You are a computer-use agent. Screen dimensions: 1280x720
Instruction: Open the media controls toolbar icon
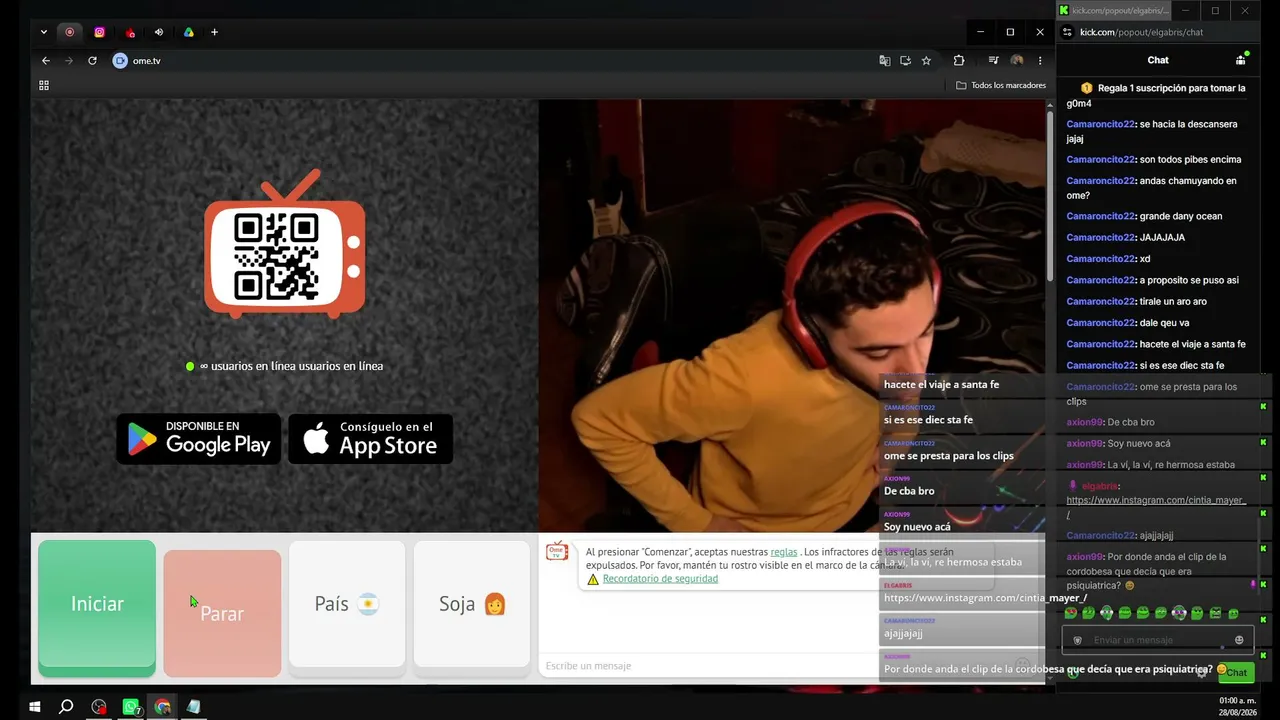(x=993, y=61)
